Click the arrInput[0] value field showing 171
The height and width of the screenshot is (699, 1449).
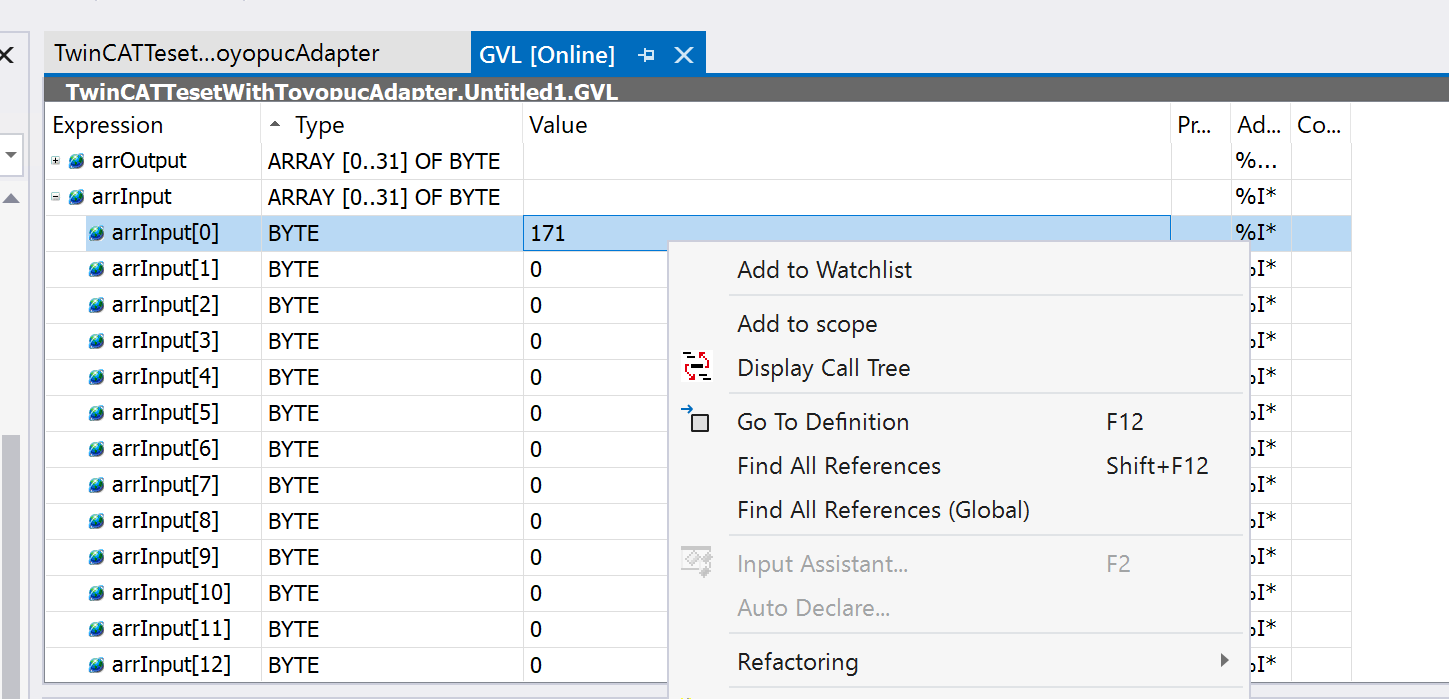pos(596,234)
